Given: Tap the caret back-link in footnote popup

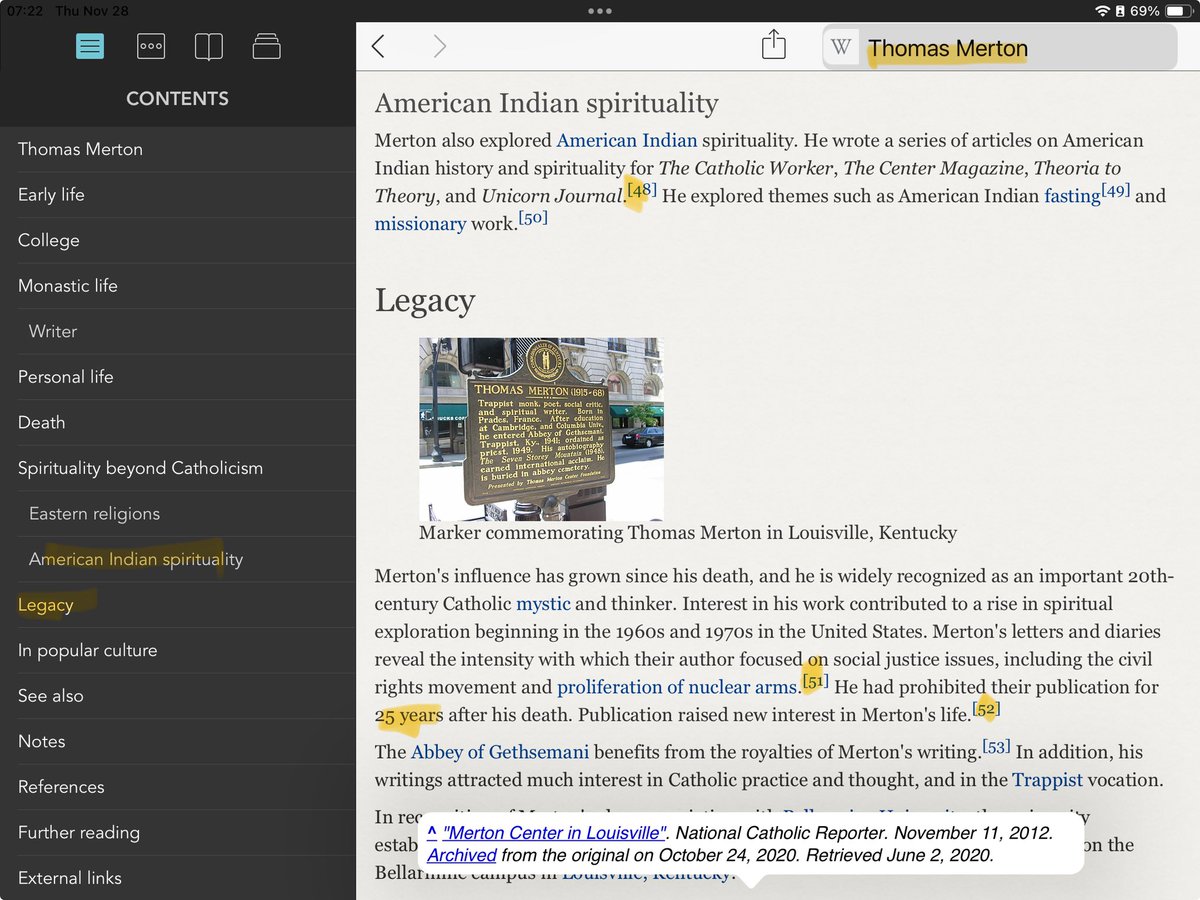Looking at the screenshot, I should coord(432,832).
